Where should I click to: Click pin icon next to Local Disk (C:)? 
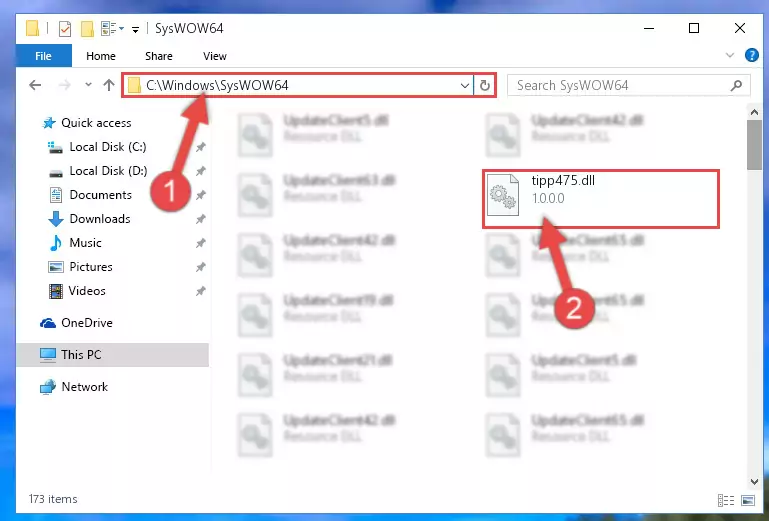[201, 147]
